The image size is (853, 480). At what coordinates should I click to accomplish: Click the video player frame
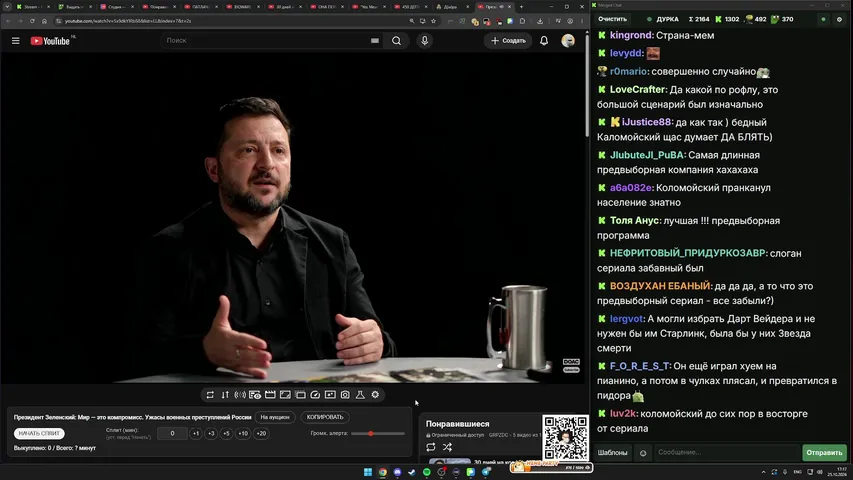[293, 218]
